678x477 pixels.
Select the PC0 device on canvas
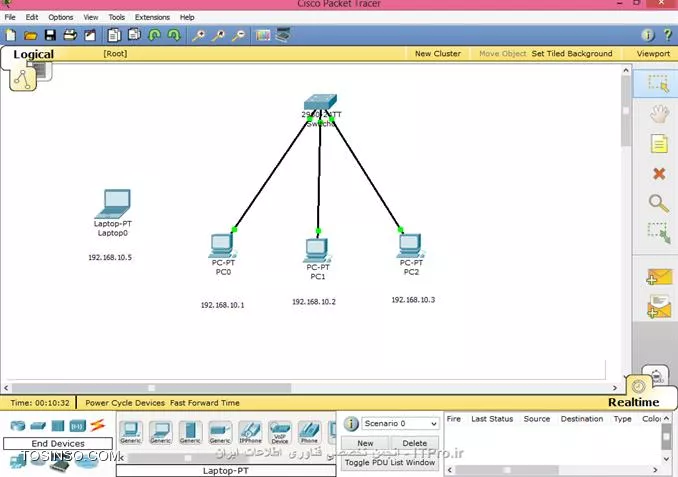[222, 245]
